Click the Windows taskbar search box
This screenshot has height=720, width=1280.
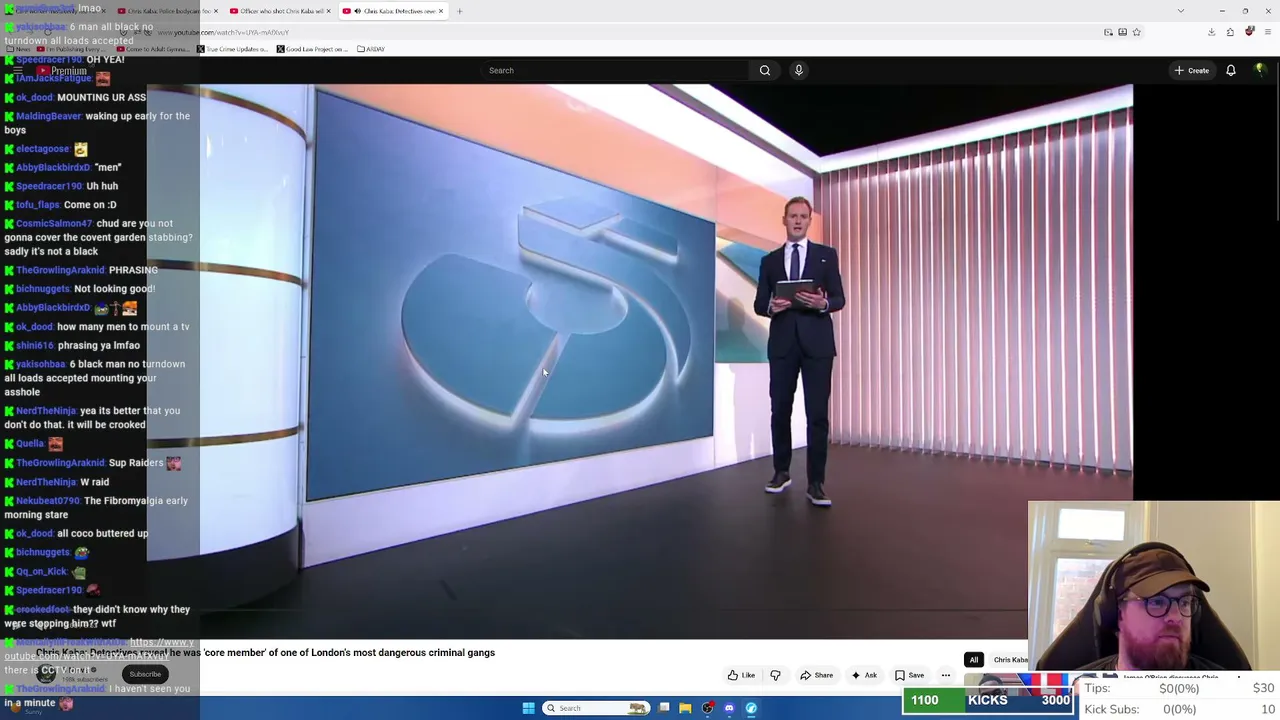(x=596, y=708)
